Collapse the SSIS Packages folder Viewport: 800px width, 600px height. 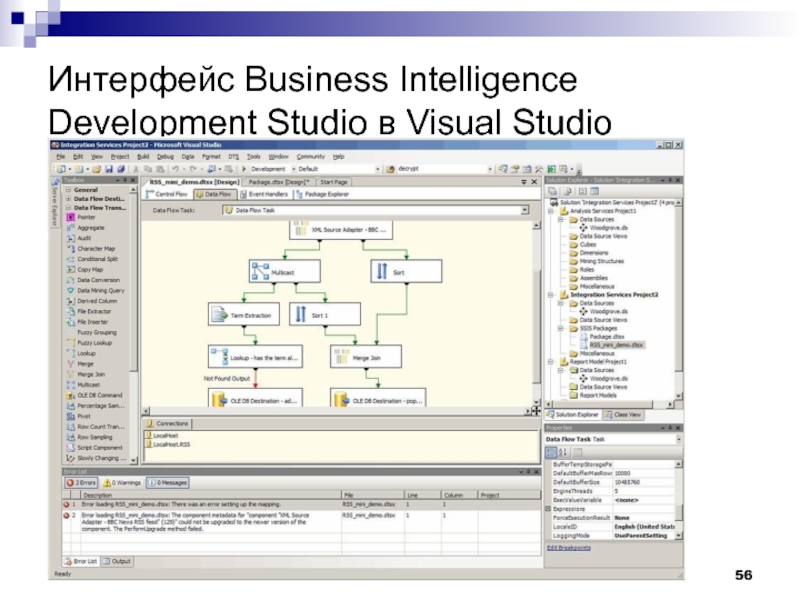(561, 329)
